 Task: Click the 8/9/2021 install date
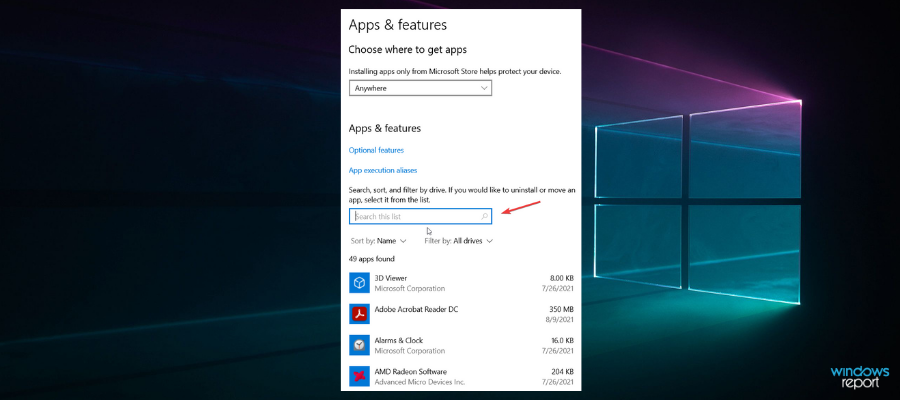pos(561,320)
